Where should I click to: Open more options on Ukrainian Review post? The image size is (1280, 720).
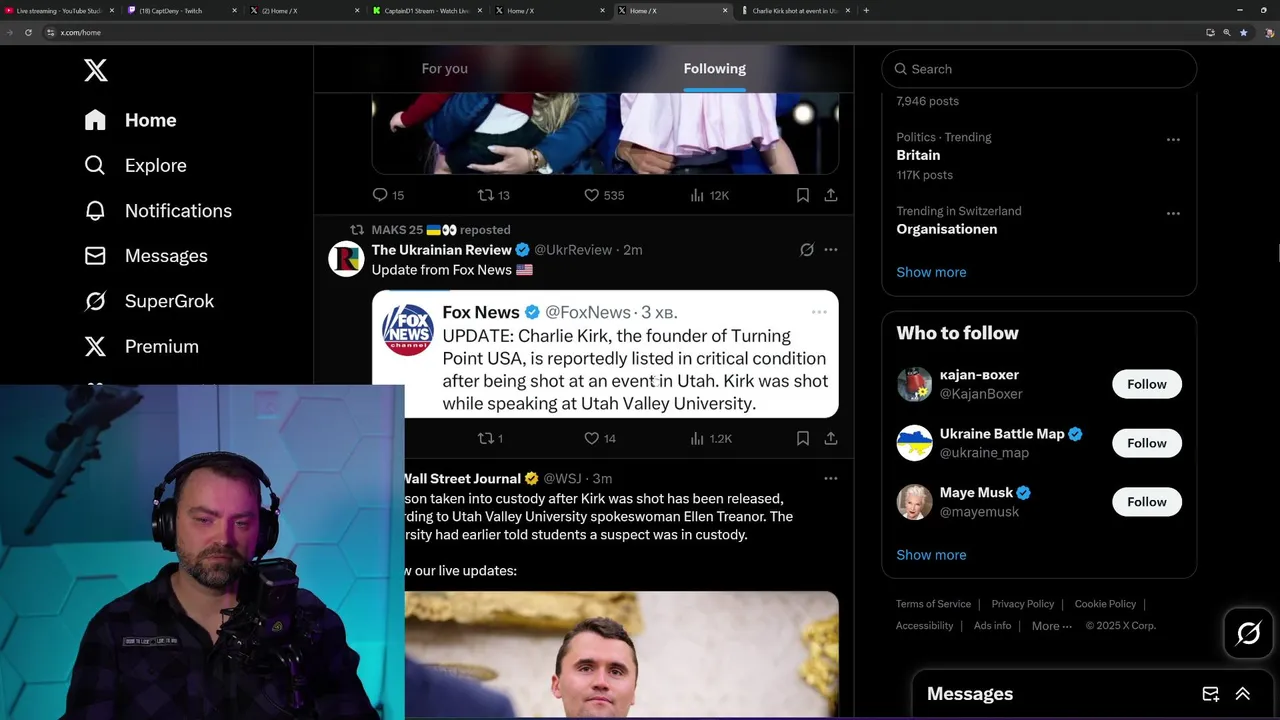(x=831, y=250)
